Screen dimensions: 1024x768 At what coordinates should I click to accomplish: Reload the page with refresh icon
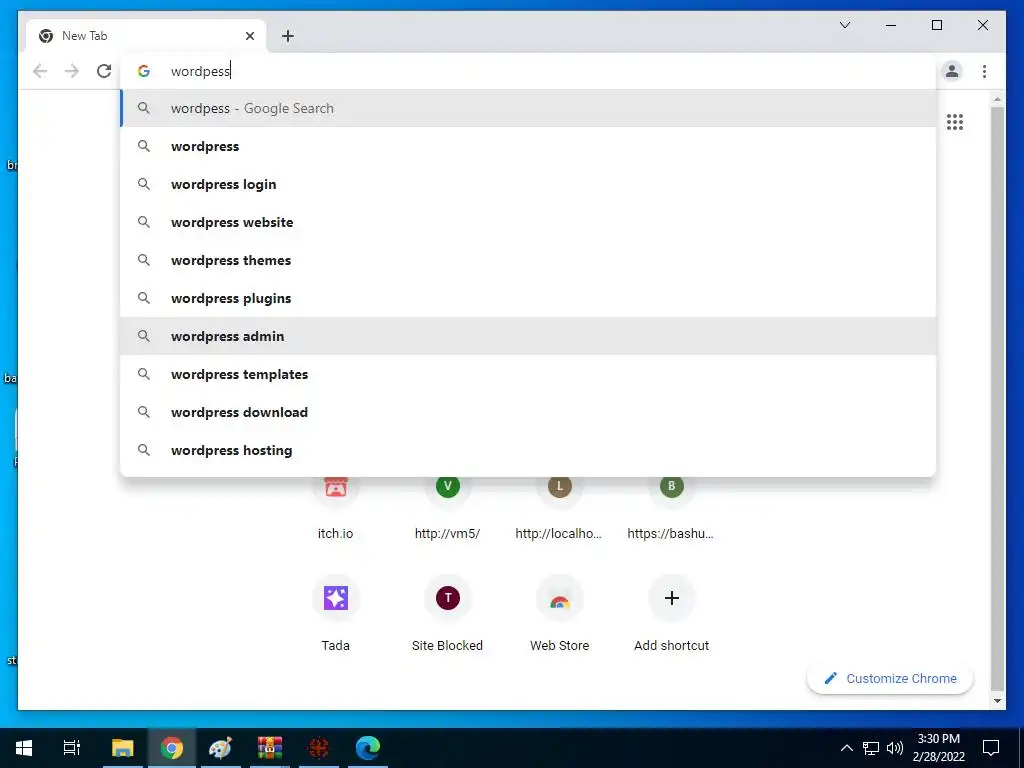(104, 71)
